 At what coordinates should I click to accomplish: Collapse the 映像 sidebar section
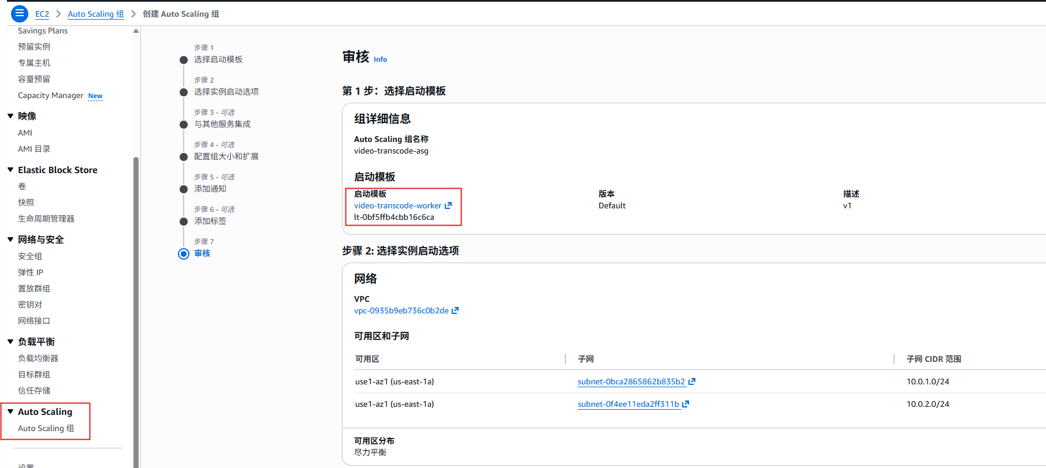pyautogui.click(x=10, y=116)
